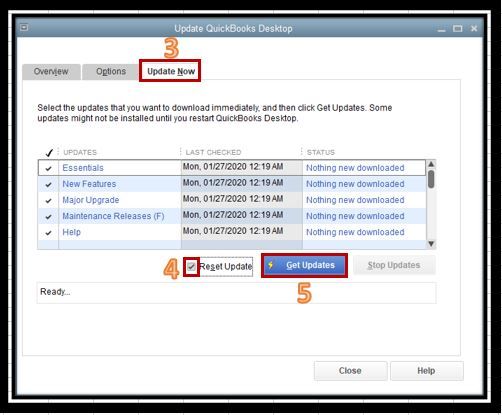Click the updates list scrollbar thumb
The width and height of the screenshot is (502, 415).
431,179
